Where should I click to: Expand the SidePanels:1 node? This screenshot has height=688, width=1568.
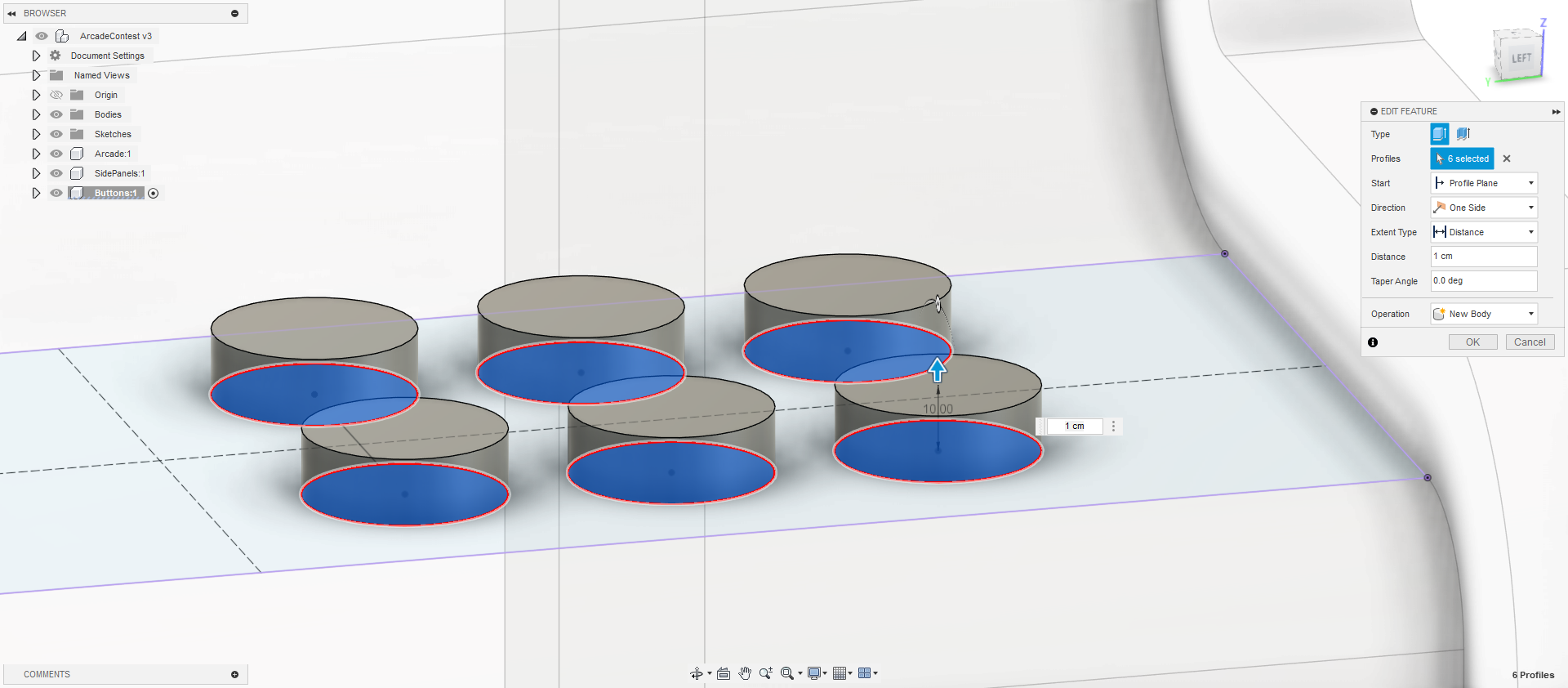coord(36,173)
